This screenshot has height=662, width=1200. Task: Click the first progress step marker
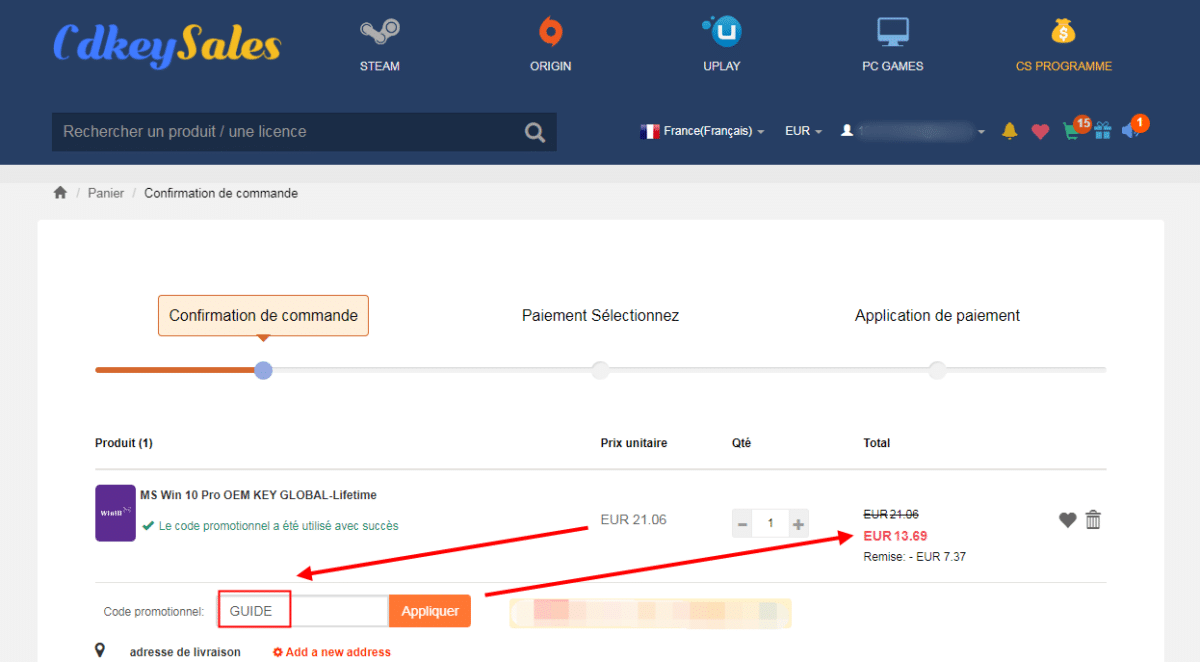point(263,370)
